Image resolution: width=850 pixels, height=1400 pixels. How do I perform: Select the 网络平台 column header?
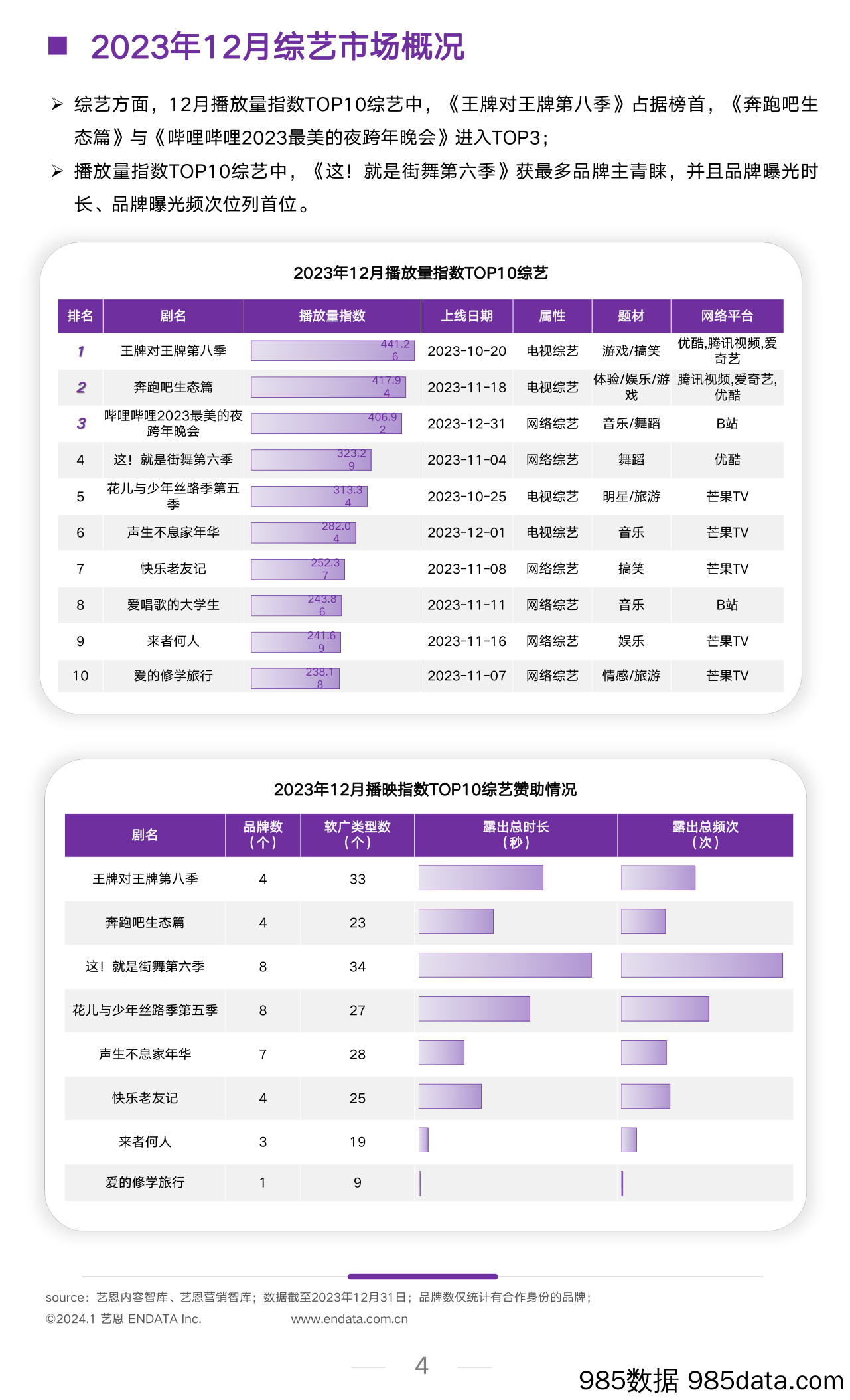coord(727,316)
